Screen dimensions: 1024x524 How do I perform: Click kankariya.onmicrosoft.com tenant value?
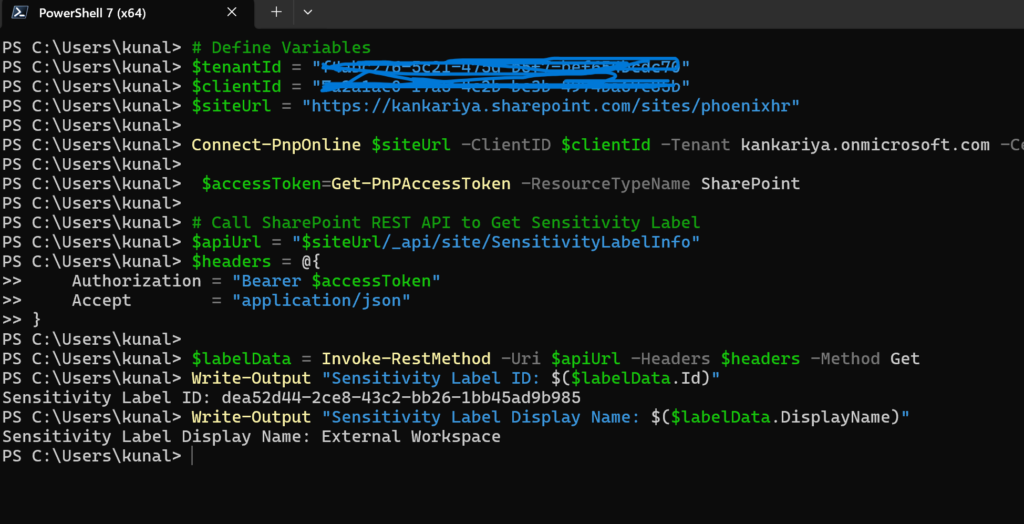(865, 144)
